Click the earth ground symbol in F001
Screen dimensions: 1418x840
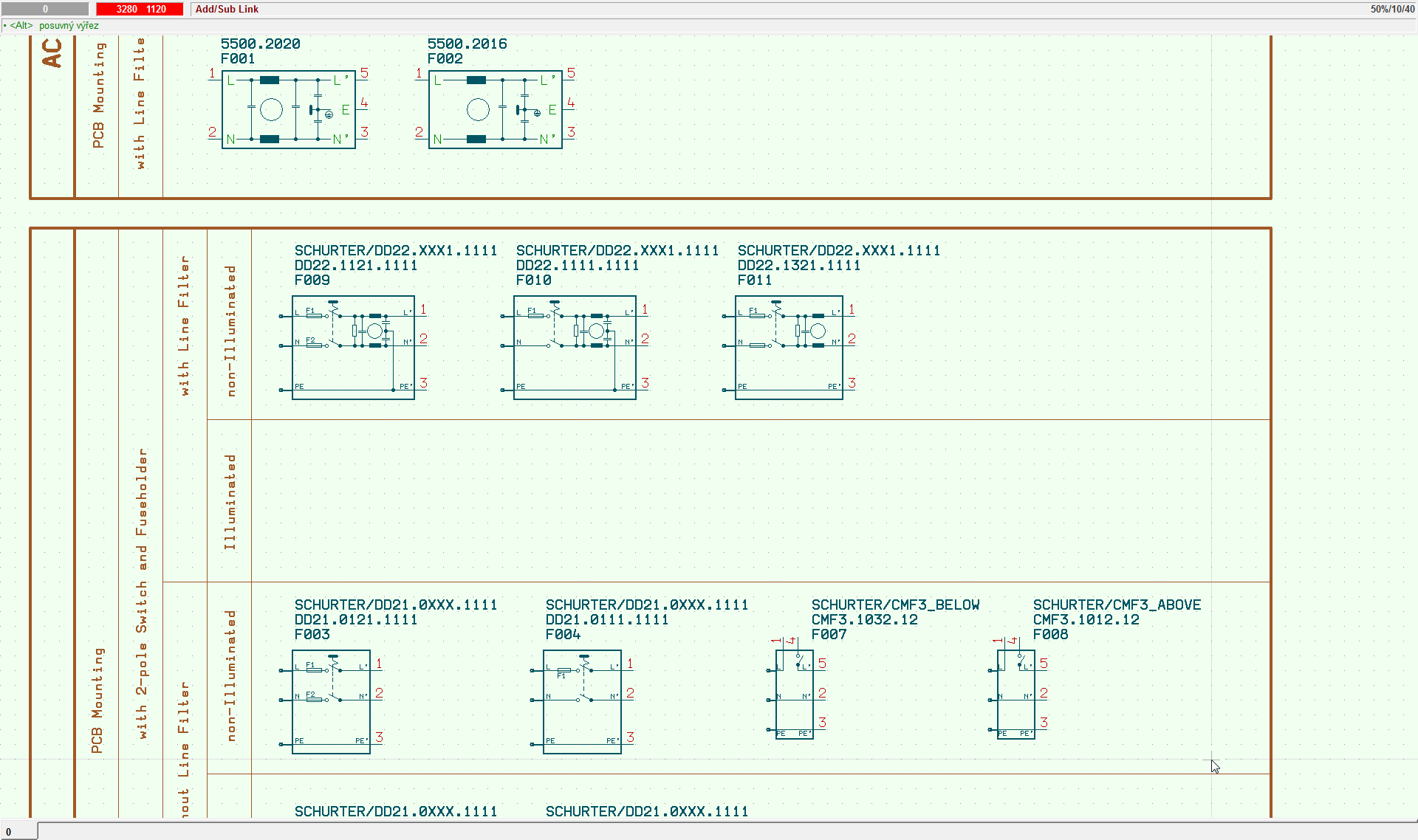pyautogui.click(x=329, y=114)
